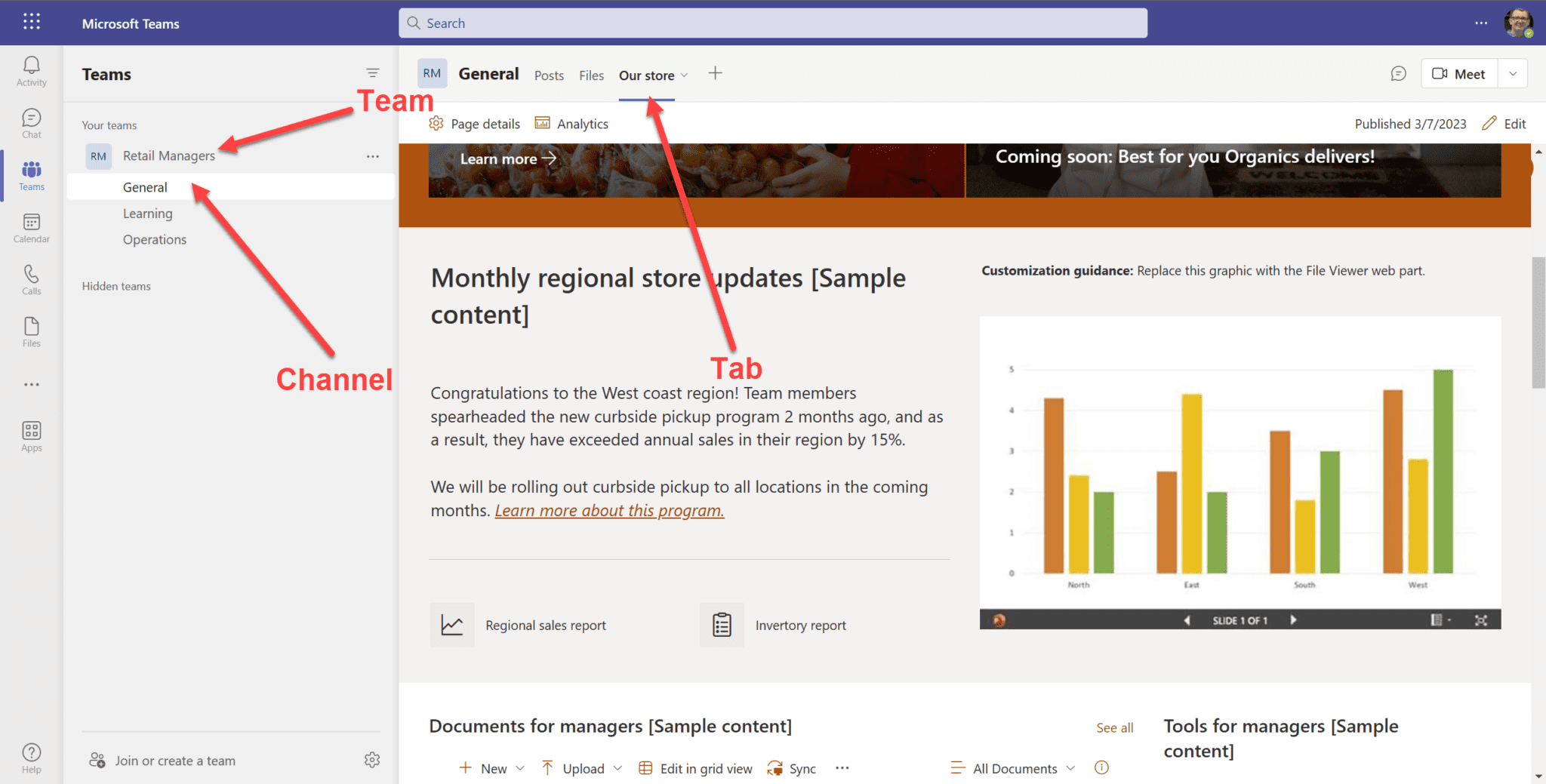Open the Apps section
1546x784 pixels.
pyautogui.click(x=31, y=435)
